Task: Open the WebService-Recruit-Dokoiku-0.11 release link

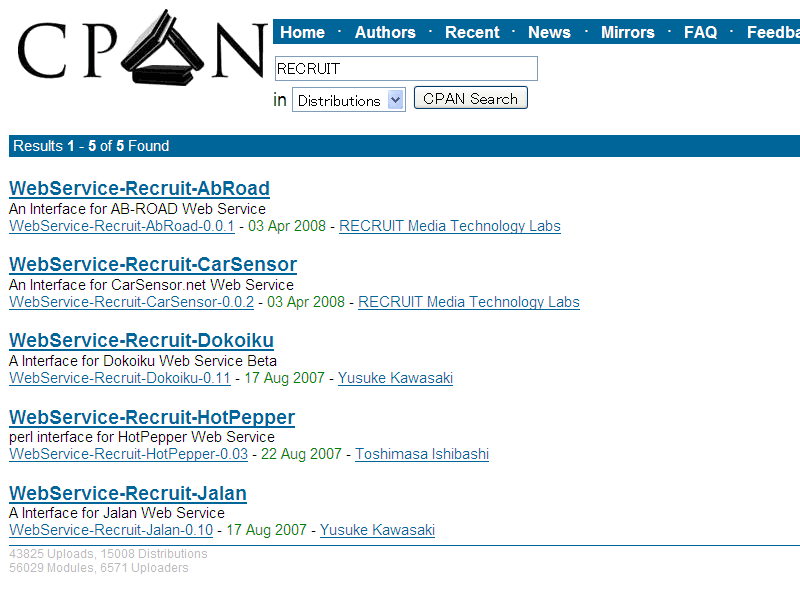Action: 120,378
